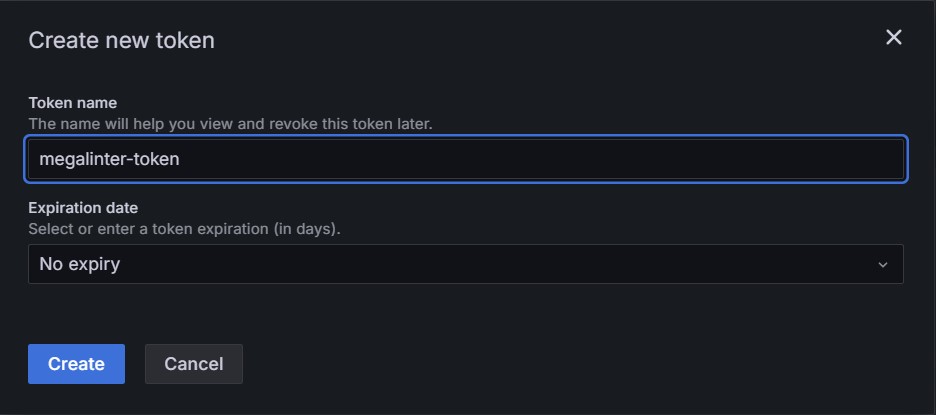Click the "Expiration date" field label
This screenshot has height=415, width=936.
point(83,208)
